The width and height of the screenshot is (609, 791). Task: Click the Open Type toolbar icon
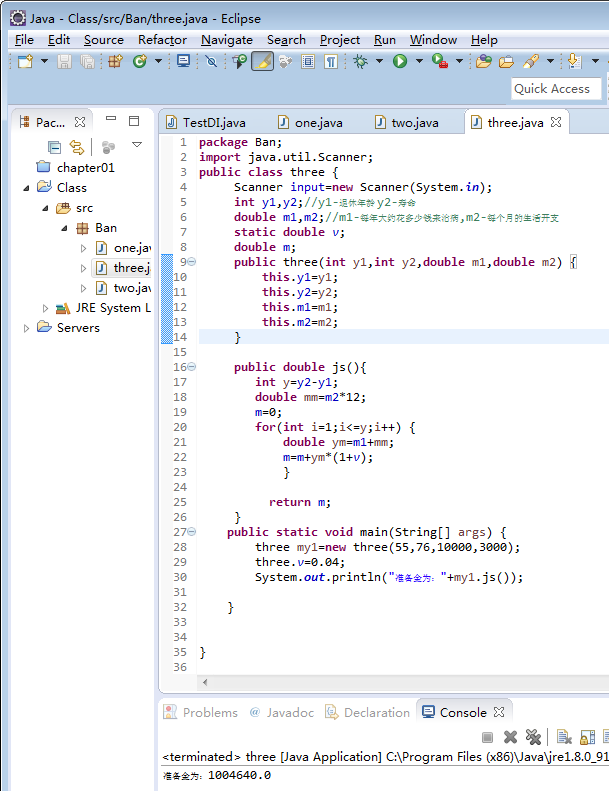pyautogui.click(x=482, y=62)
